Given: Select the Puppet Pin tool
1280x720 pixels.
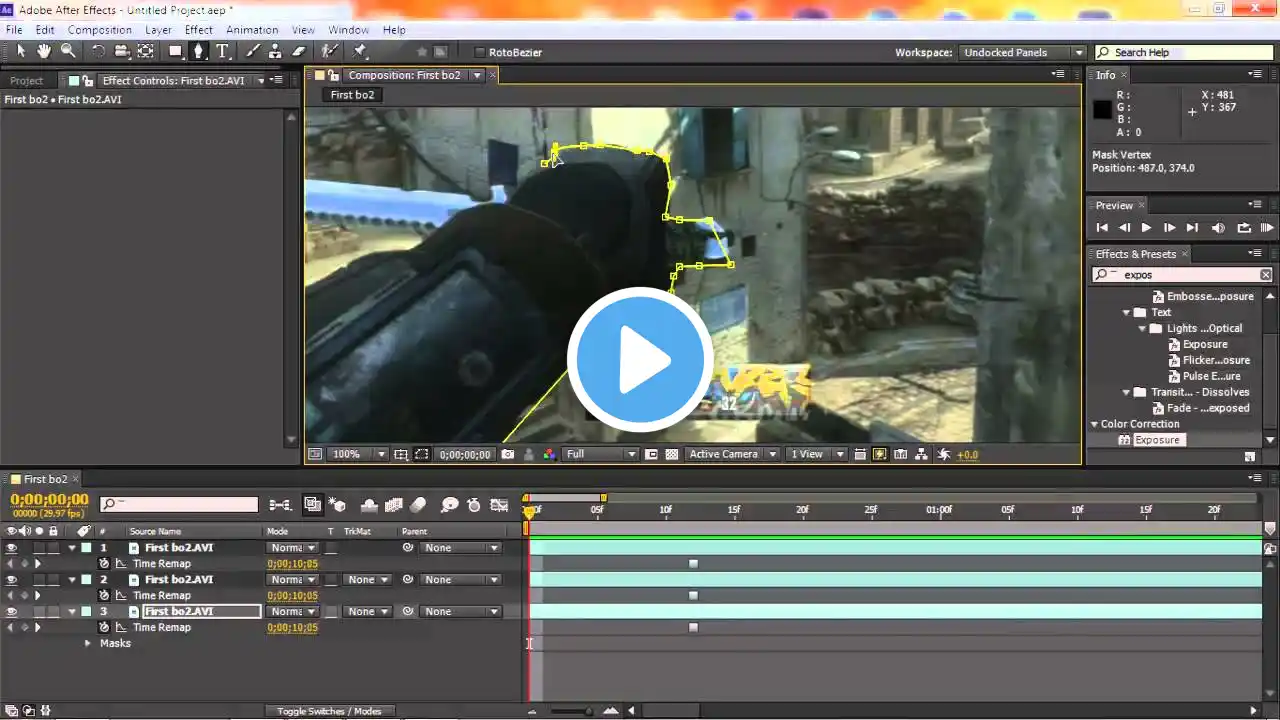Looking at the screenshot, I should point(360,51).
